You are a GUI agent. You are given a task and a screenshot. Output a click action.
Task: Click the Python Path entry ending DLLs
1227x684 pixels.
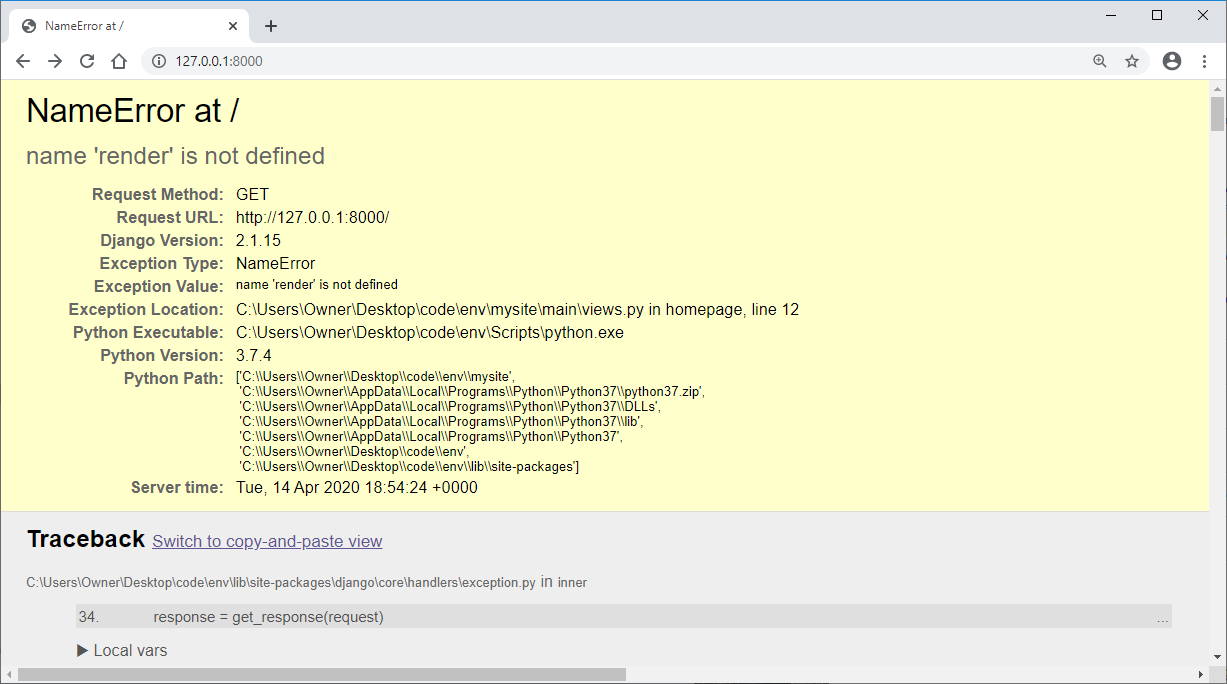pyautogui.click(x=450, y=407)
